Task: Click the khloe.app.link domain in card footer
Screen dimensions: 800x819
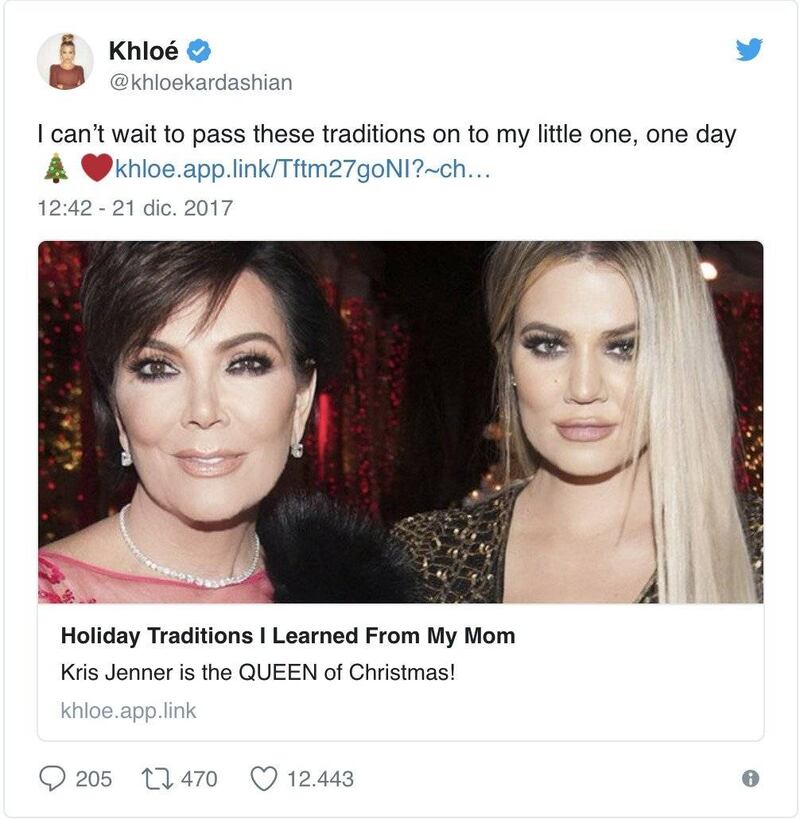Action: tap(128, 710)
